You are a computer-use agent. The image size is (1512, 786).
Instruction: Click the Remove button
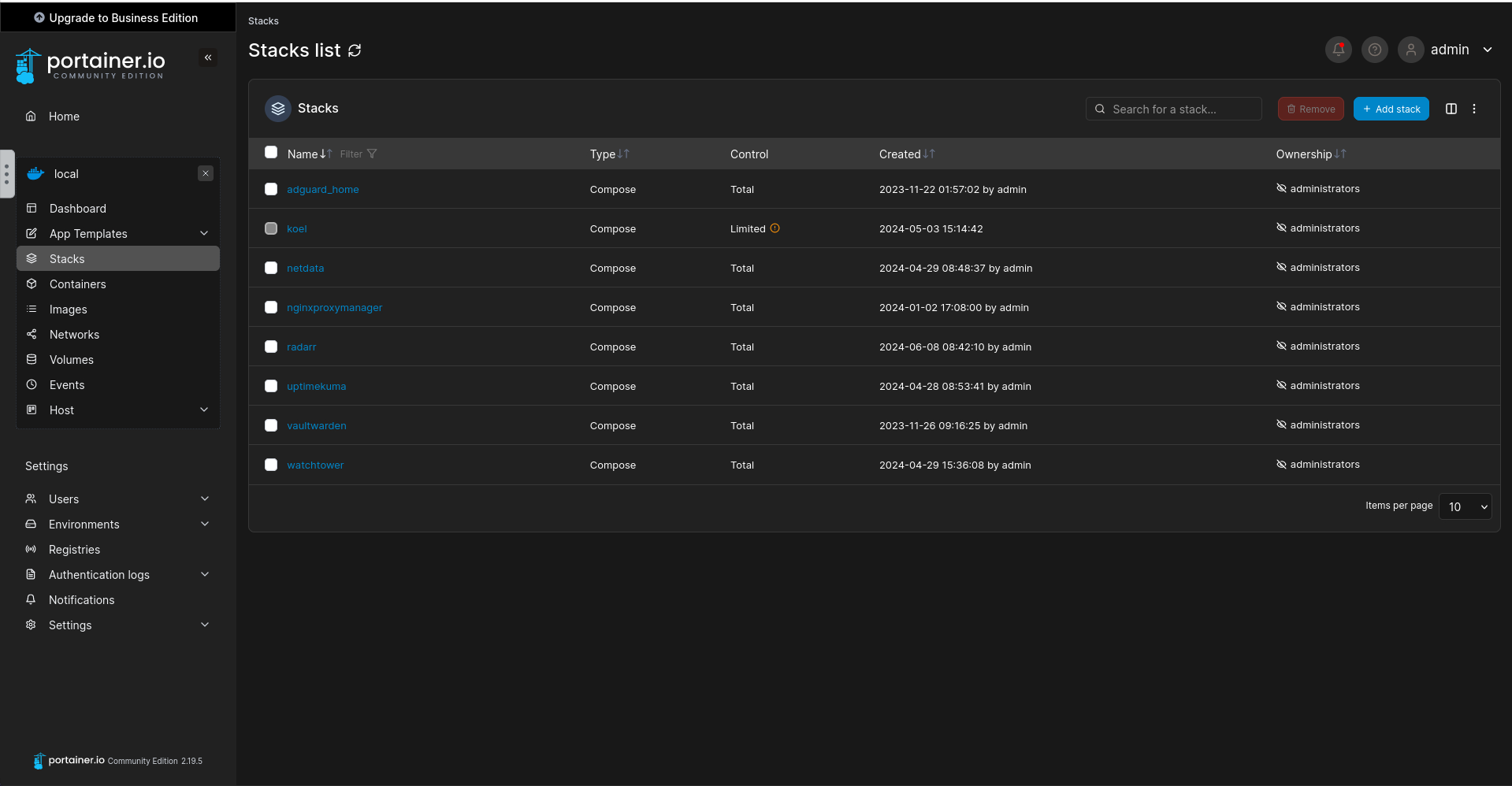[1310, 109]
